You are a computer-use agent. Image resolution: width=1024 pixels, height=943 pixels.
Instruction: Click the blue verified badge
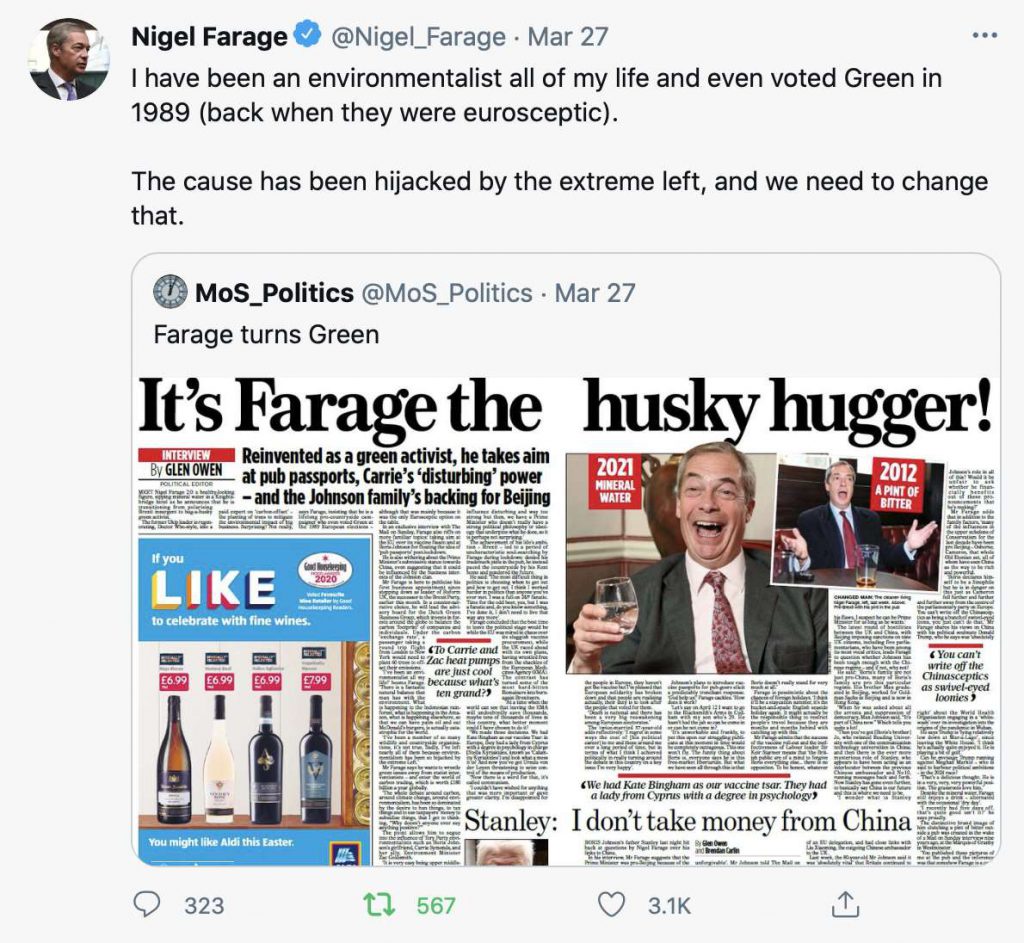click(x=308, y=35)
